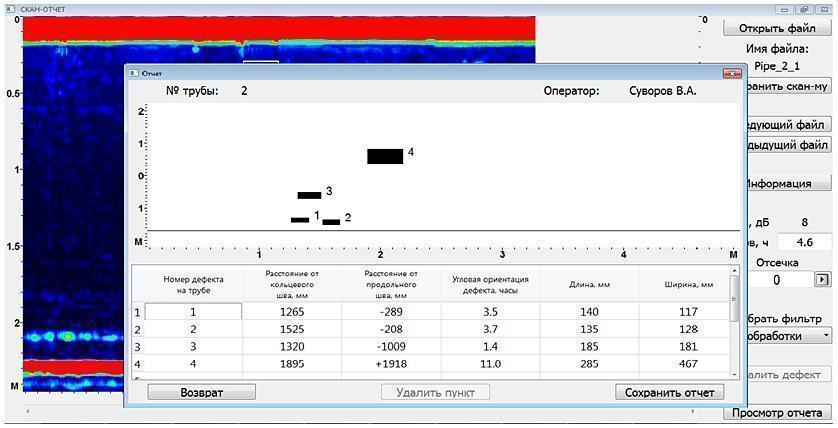Close the Отчет report window
The image size is (838, 428).
732,73
